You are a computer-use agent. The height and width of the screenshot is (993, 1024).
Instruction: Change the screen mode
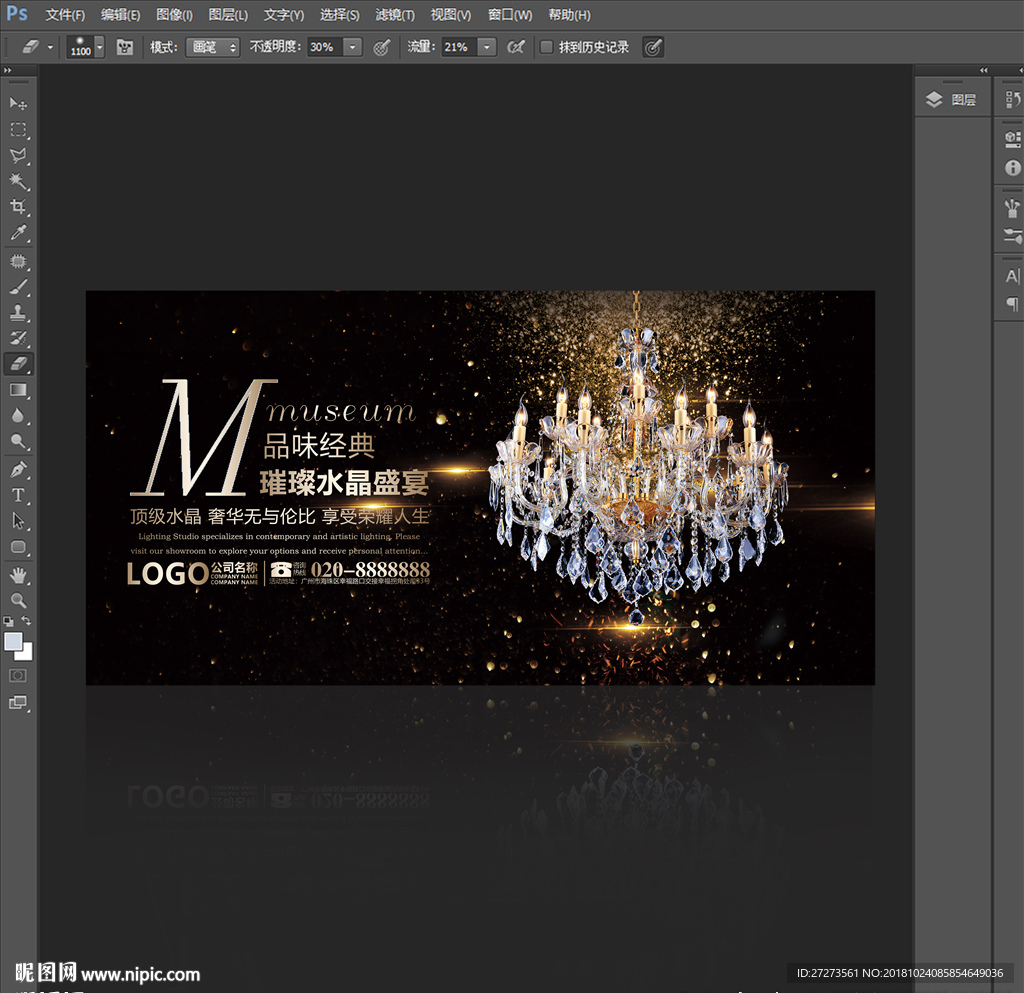[18, 702]
